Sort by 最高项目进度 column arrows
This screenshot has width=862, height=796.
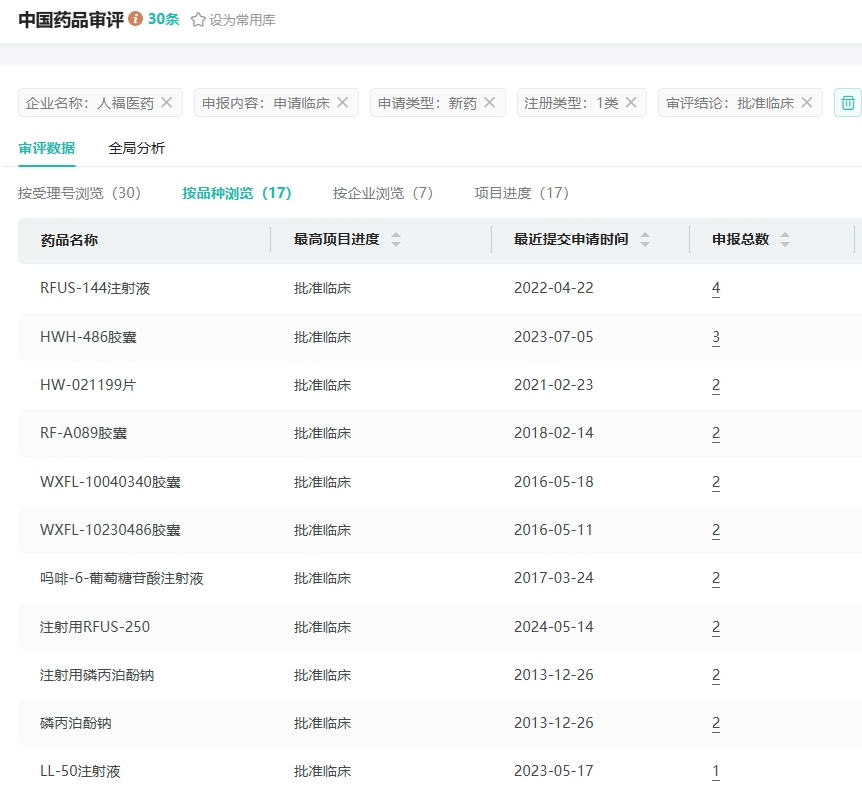[x=396, y=240]
